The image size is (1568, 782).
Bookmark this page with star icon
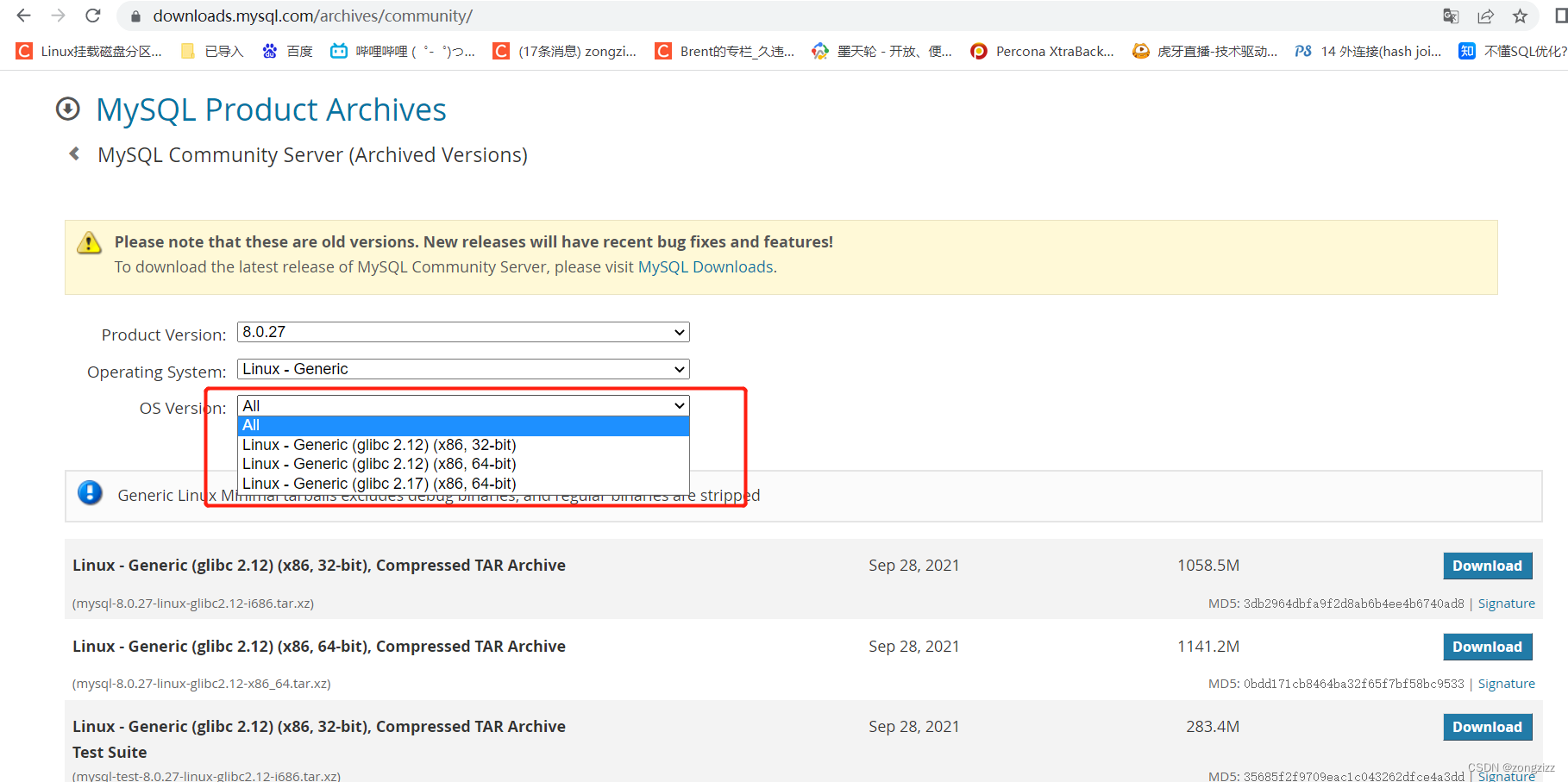point(1520,16)
